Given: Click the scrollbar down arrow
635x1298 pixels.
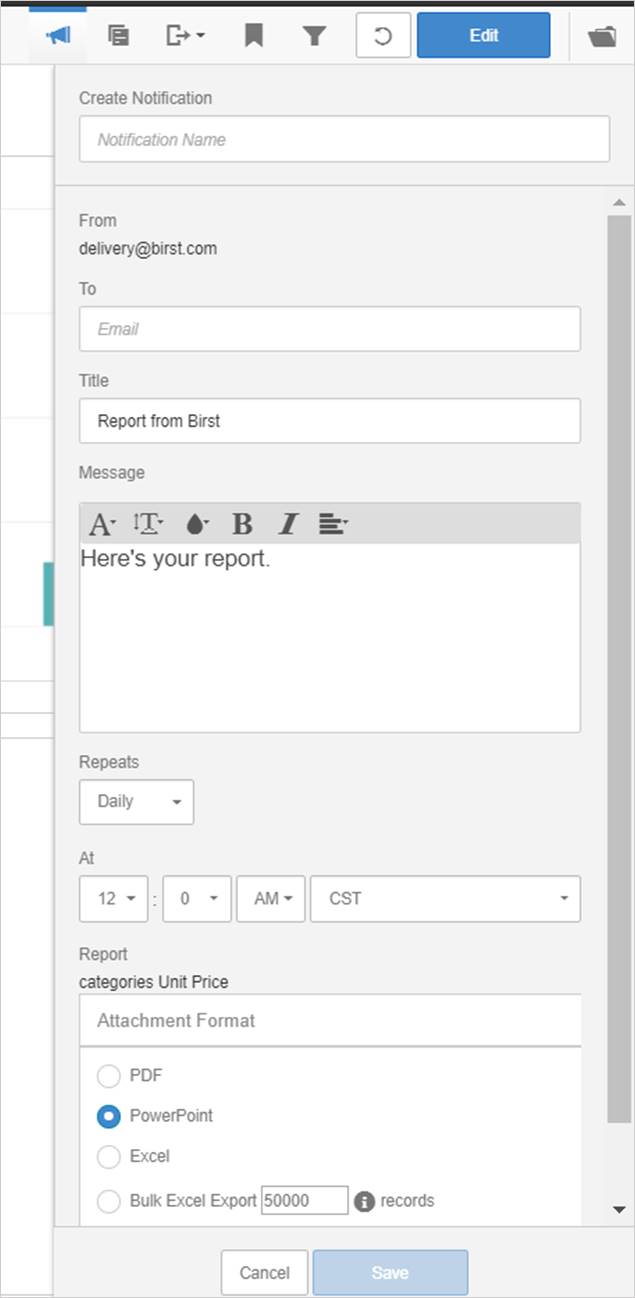Looking at the screenshot, I should point(619,1210).
